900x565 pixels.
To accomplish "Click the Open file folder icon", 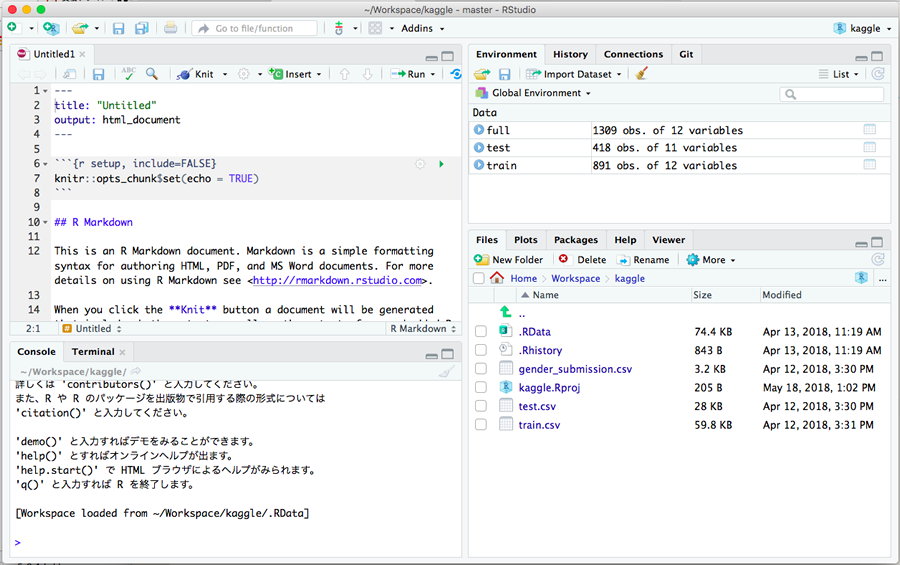I will 80,28.
